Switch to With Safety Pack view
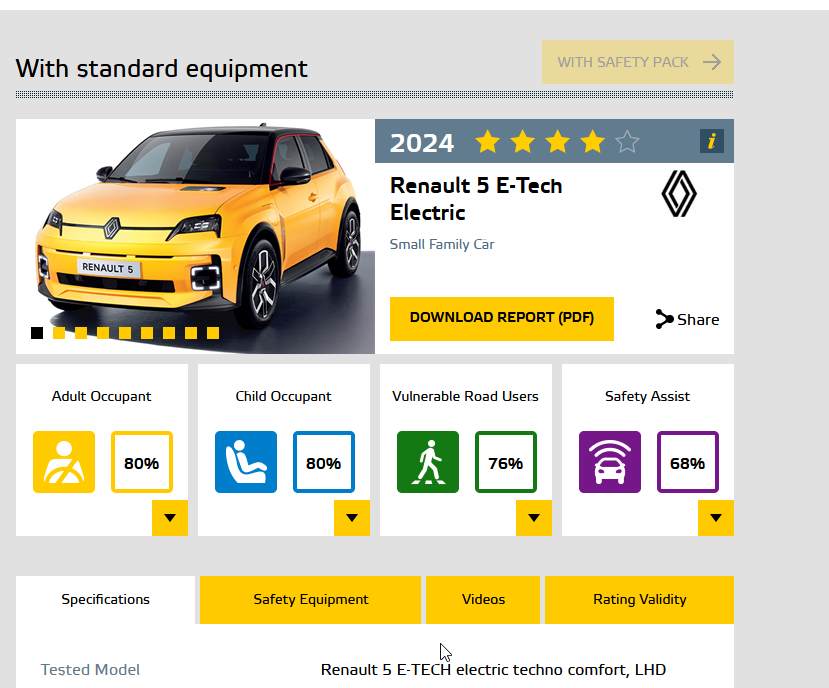 [x=638, y=62]
